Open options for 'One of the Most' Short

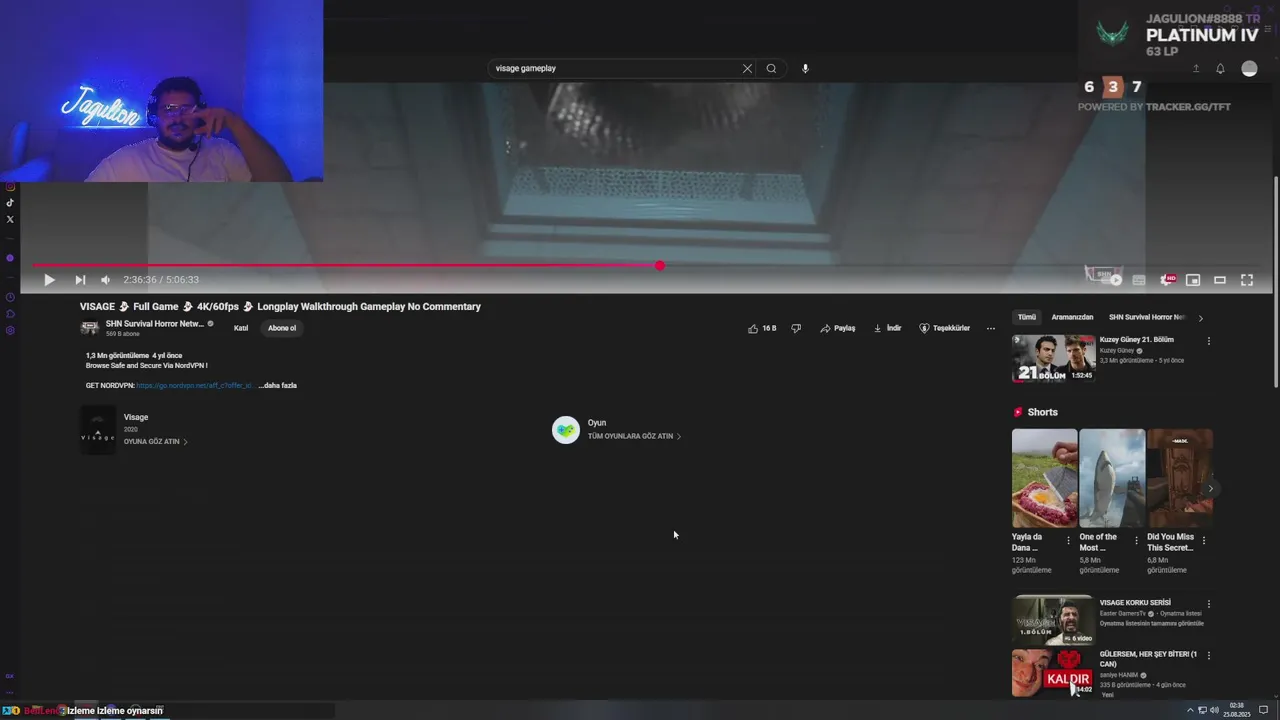tap(1136, 541)
